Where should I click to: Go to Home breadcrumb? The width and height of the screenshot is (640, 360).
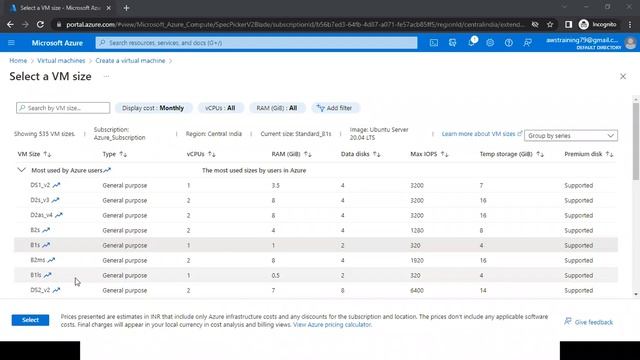[18, 61]
